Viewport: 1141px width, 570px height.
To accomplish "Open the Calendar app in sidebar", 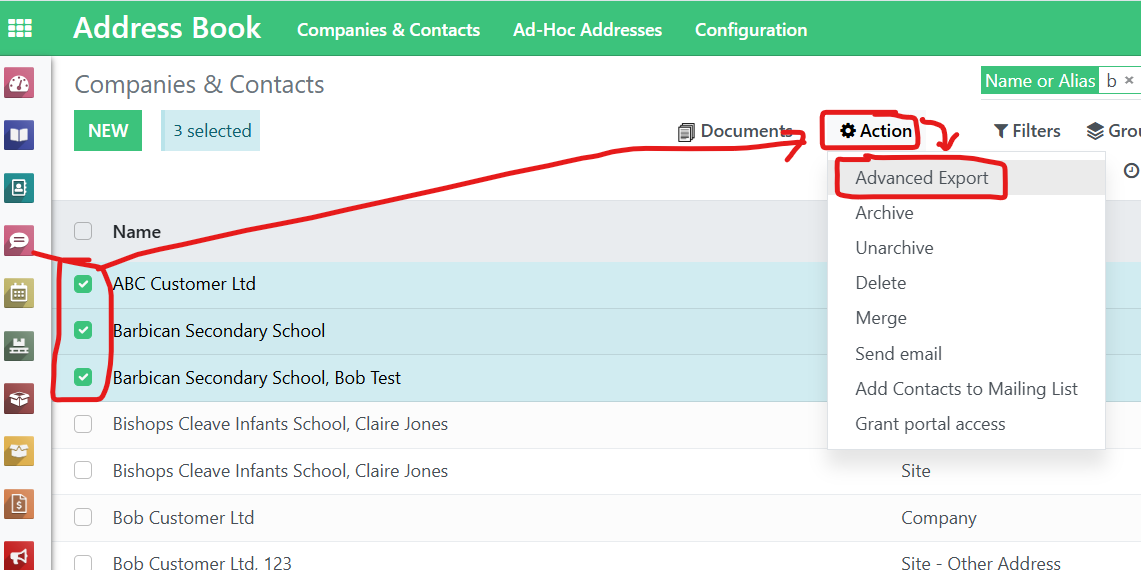I will coord(19,293).
